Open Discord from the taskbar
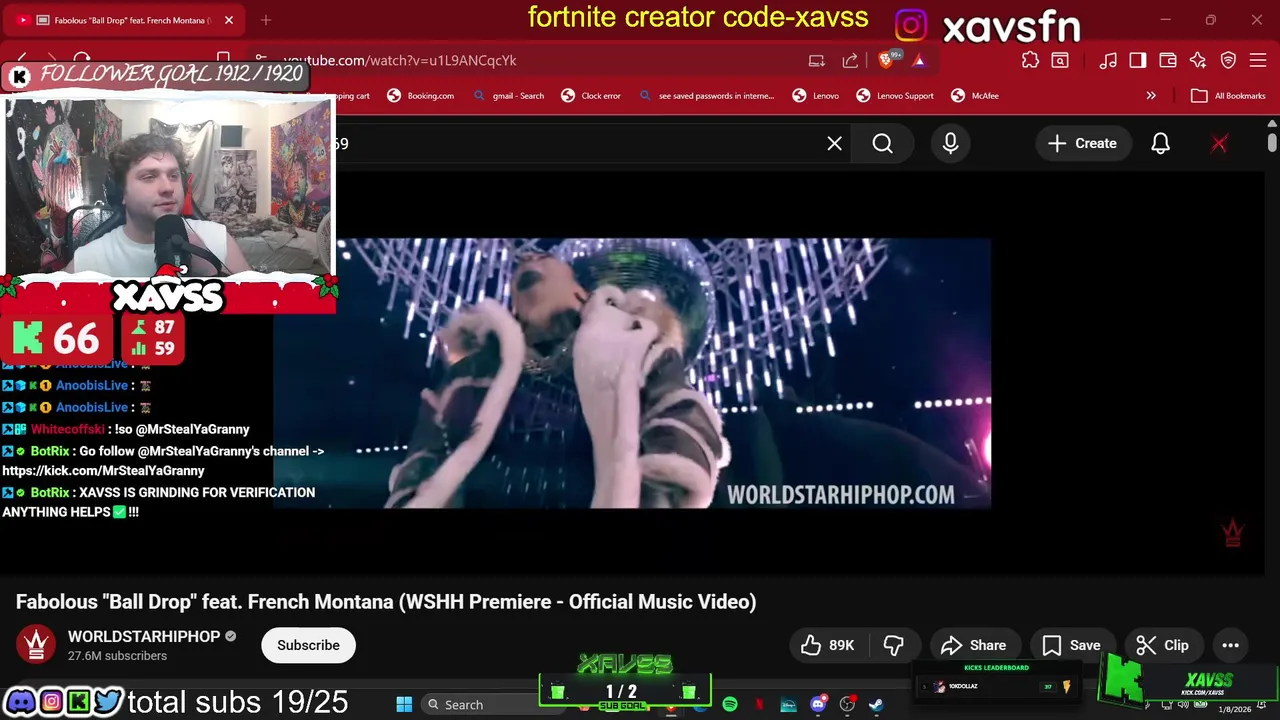Viewport: 1280px width, 720px height. [818, 705]
